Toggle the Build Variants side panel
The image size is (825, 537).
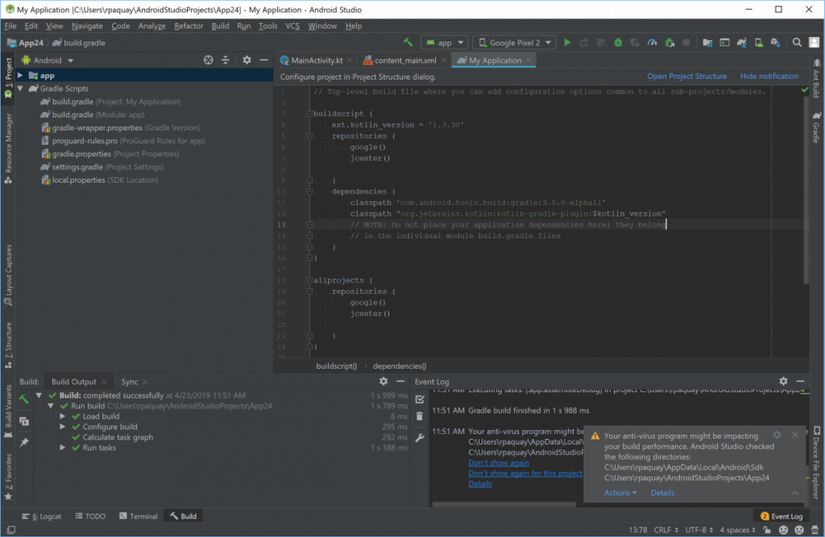pyautogui.click(x=8, y=406)
